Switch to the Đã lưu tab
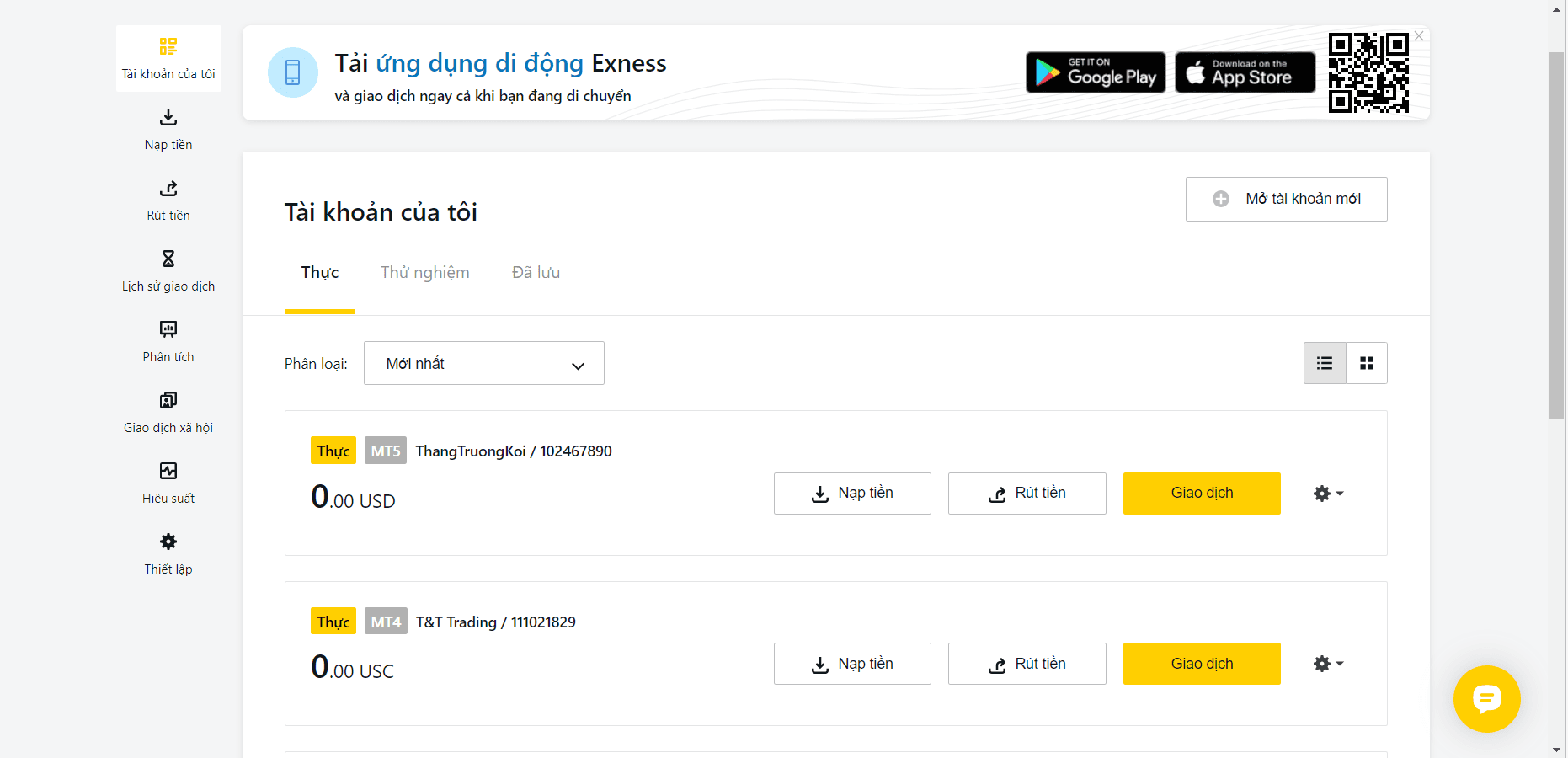The height and width of the screenshot is (758, 1568). click(536, 273)
